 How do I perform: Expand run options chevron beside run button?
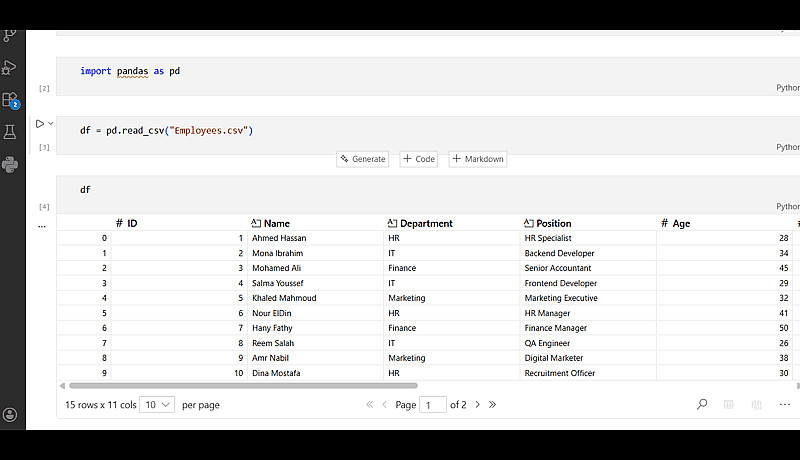[x=51, y=124]
